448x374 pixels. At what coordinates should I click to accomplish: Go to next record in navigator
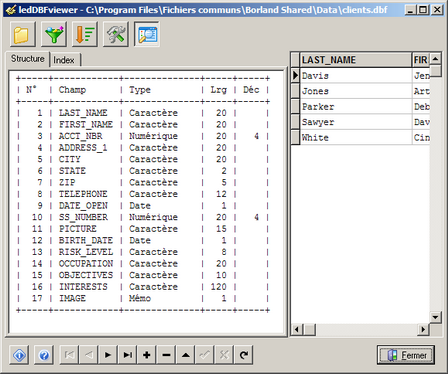108,355
